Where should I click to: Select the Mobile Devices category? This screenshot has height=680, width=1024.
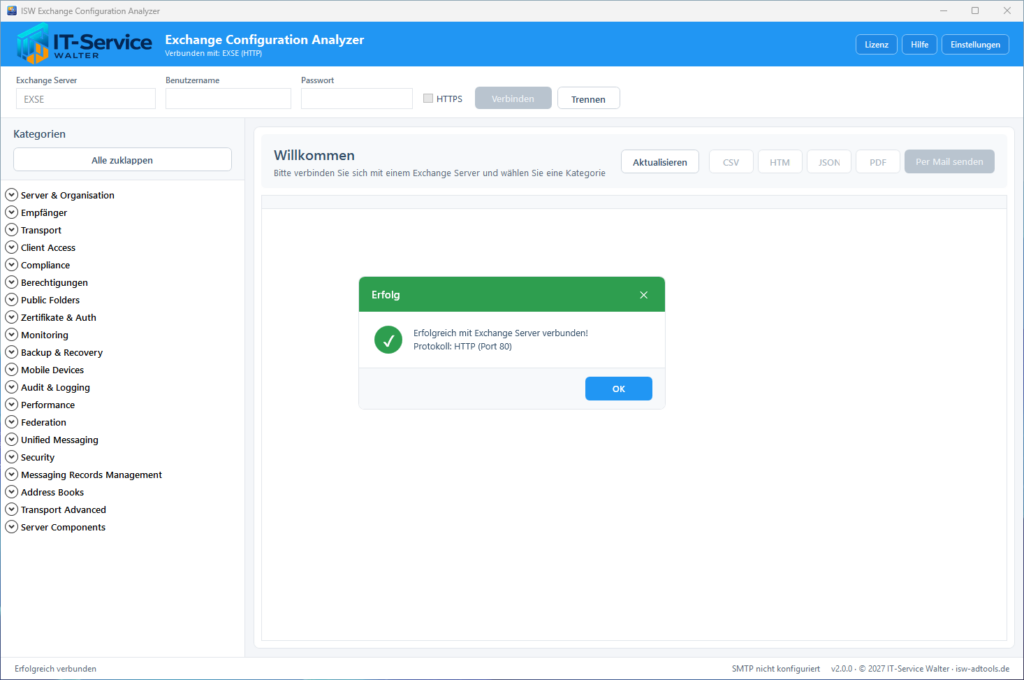tap(52, 370)
